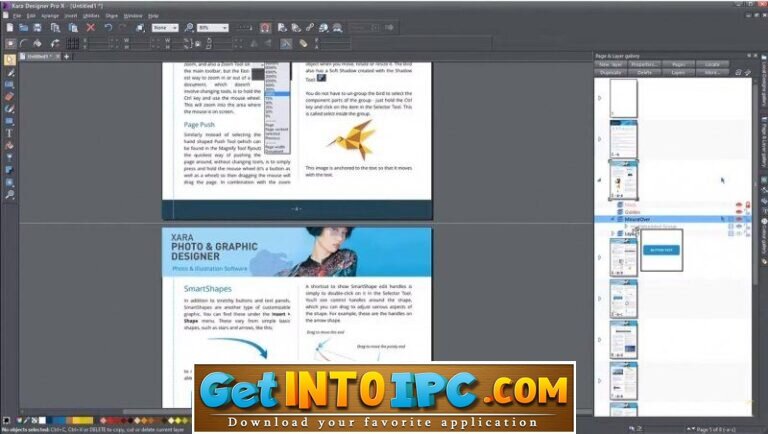
Task: Toggle the lock on the Guides layer
Action: coord(747,212)
